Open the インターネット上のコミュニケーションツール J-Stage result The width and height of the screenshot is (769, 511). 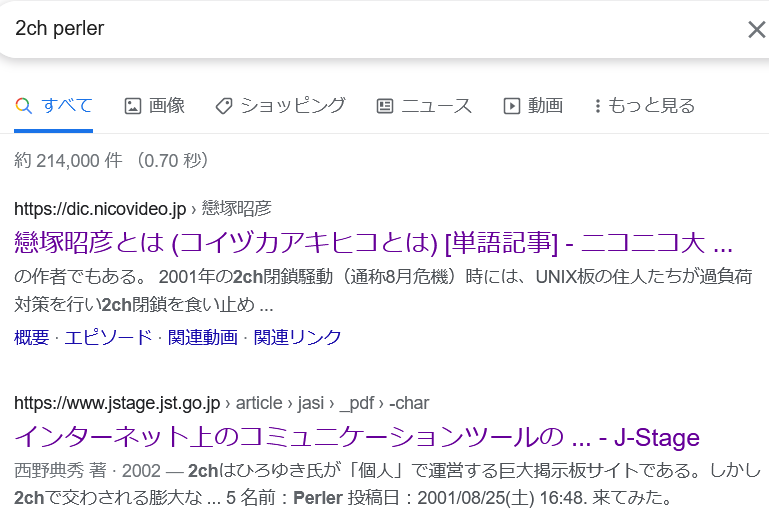(357, 436)
